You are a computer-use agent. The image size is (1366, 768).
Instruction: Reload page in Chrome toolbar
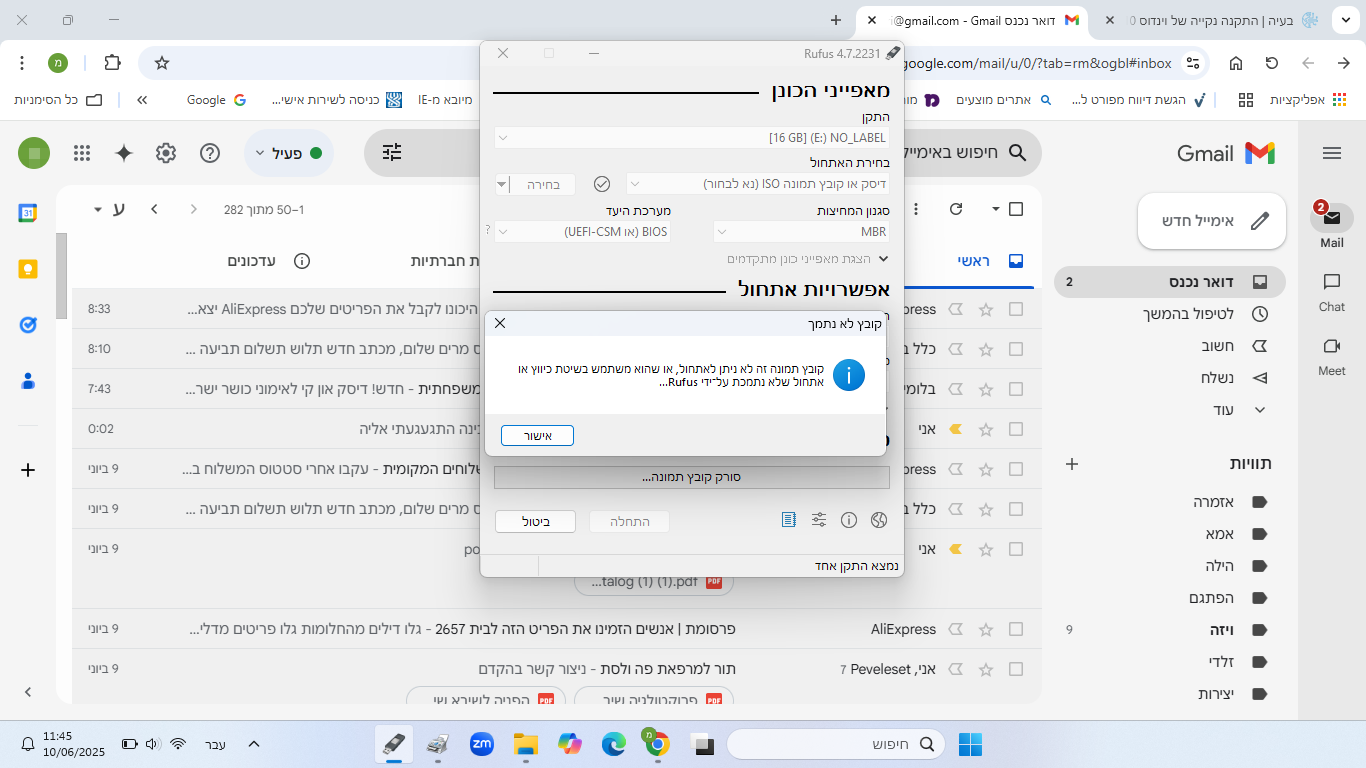click(x=1272, y=63)
